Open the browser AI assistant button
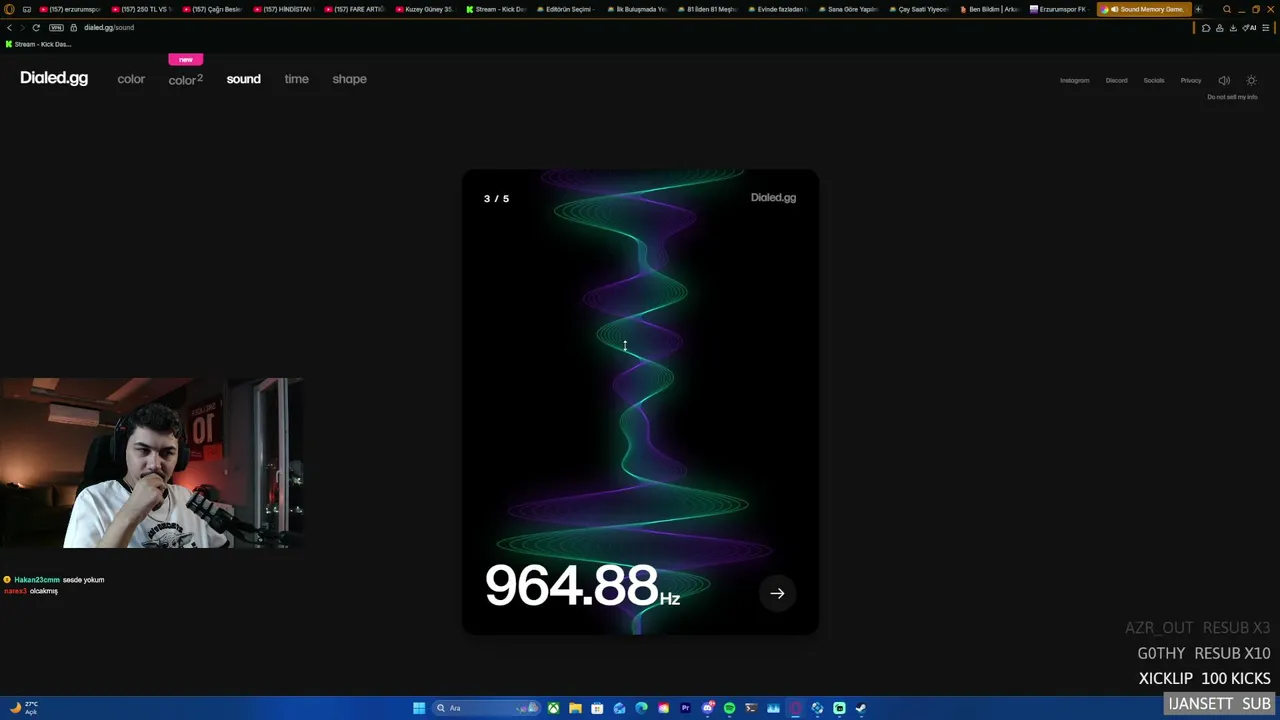The height and width of the screenshot is (720, 1280). coord(1250,28)
